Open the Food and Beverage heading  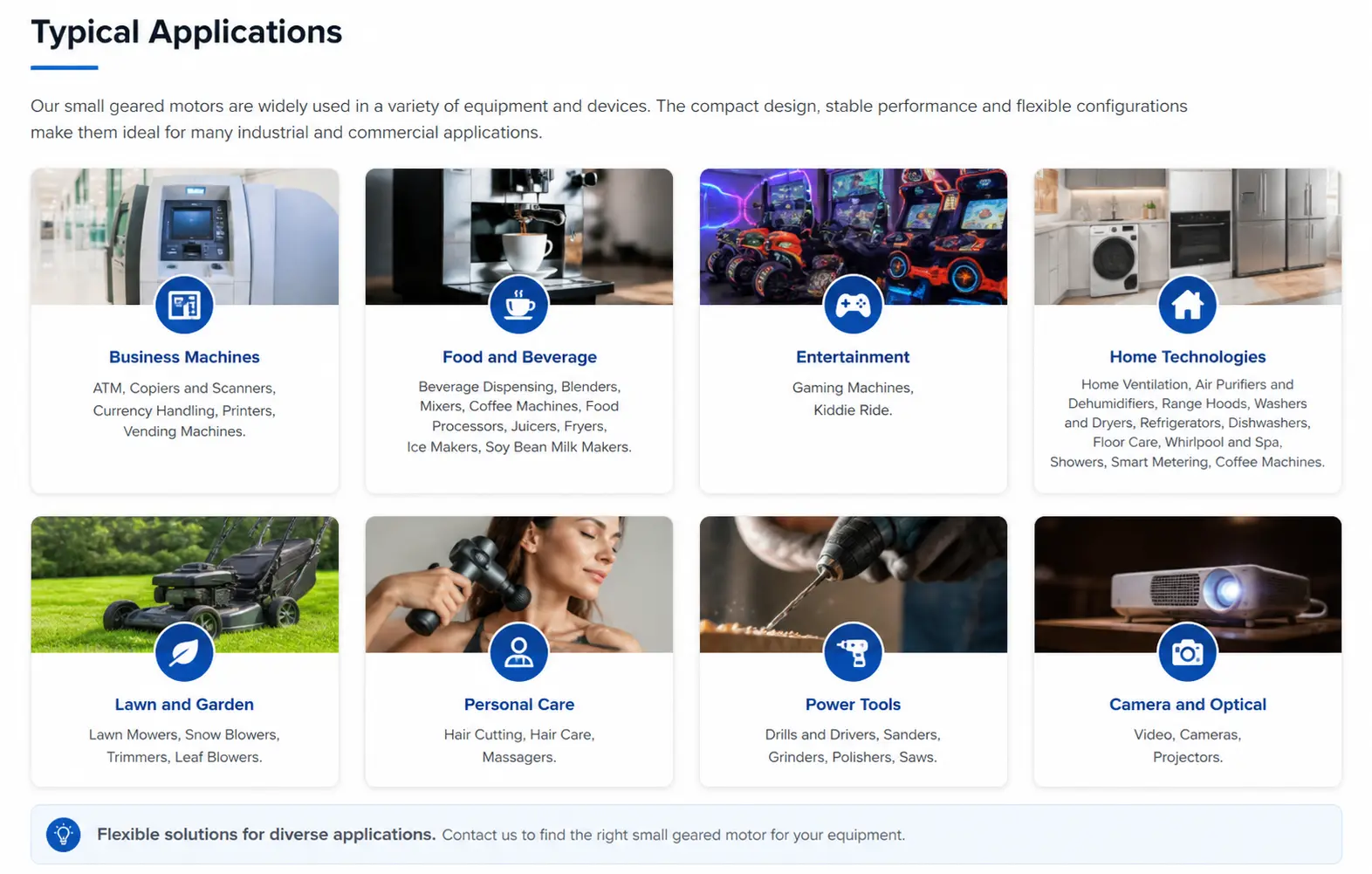click(519, 357)
